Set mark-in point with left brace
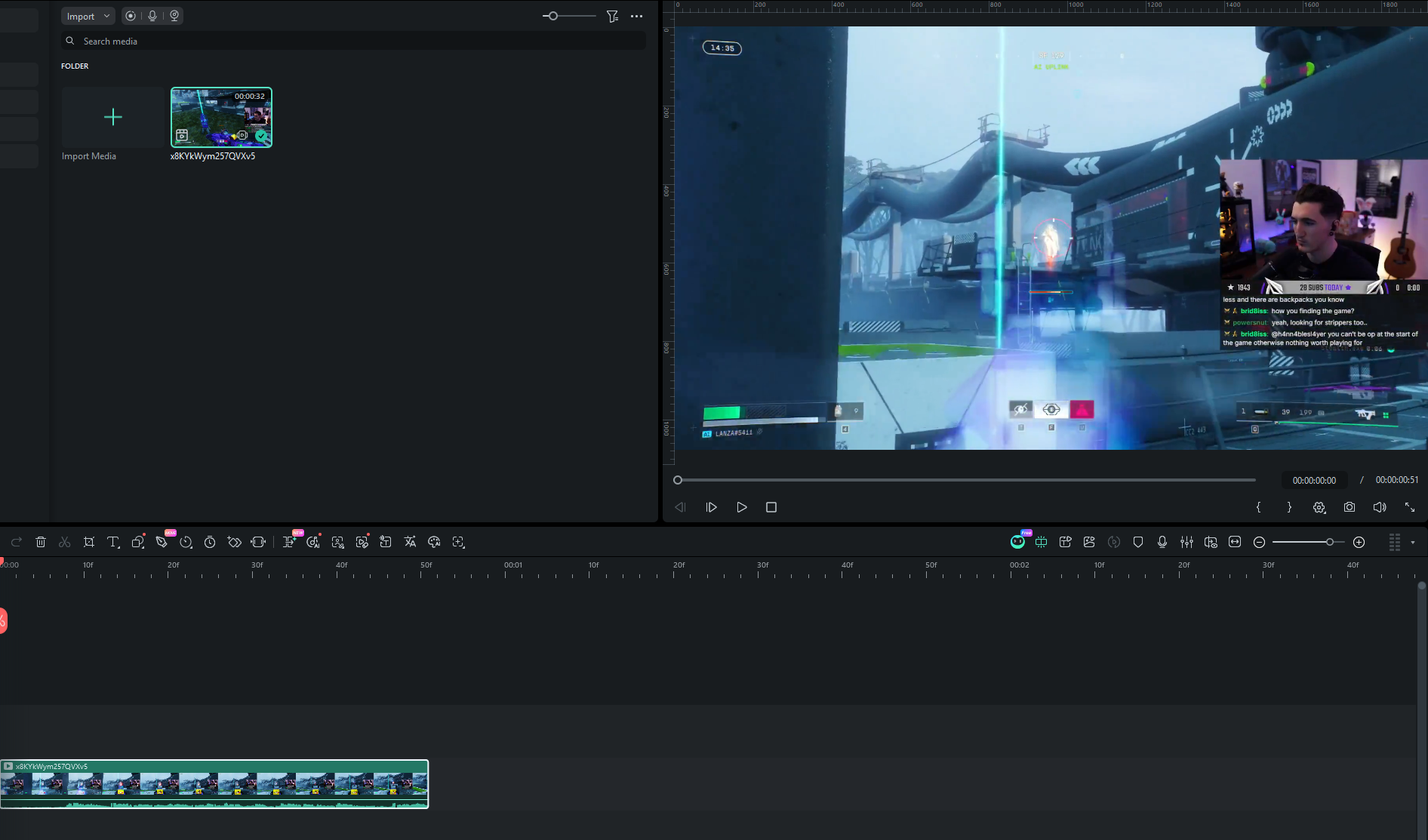This screenshot has height=840, width=1428. point(1258,507)
